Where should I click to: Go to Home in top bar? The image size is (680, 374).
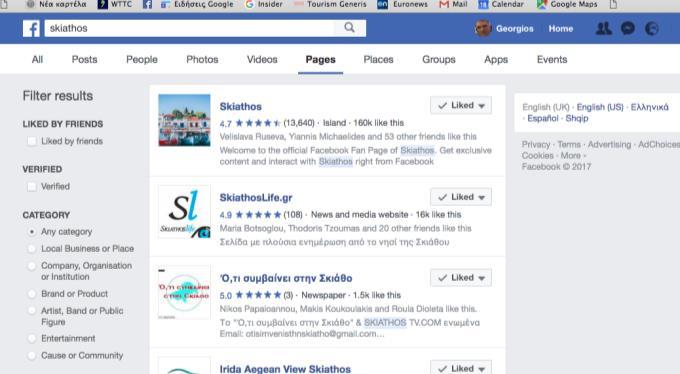tap(560, 29)
